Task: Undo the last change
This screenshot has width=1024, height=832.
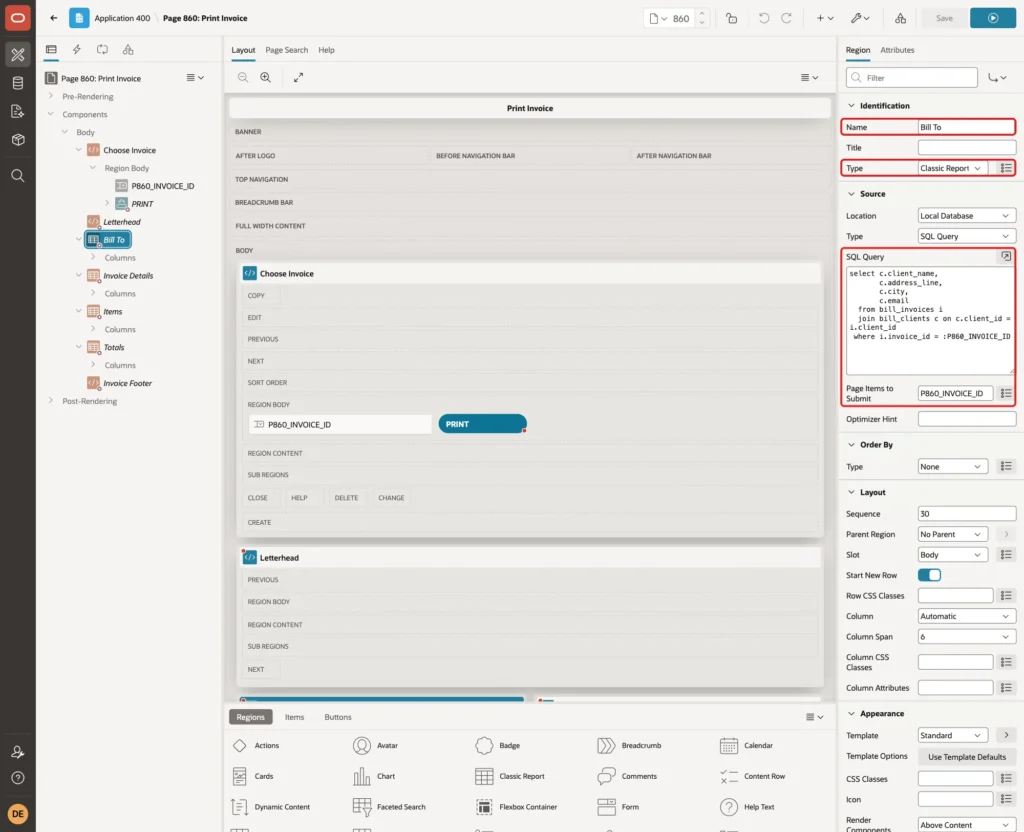Action: click(763, 18)
